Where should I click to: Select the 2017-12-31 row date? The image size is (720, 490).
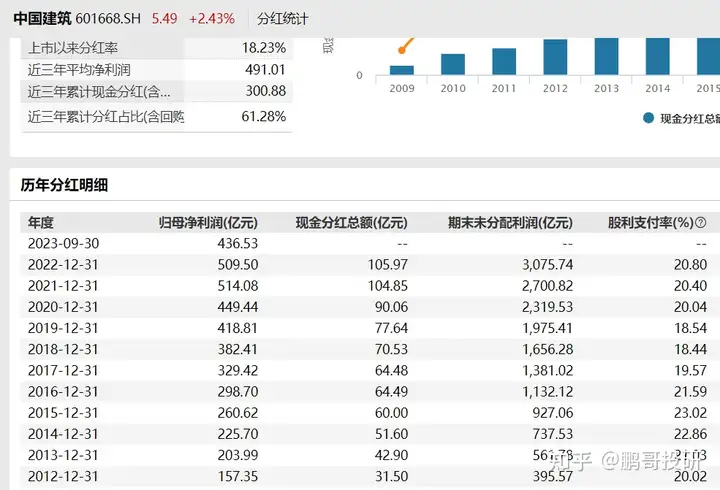point(63,370)
